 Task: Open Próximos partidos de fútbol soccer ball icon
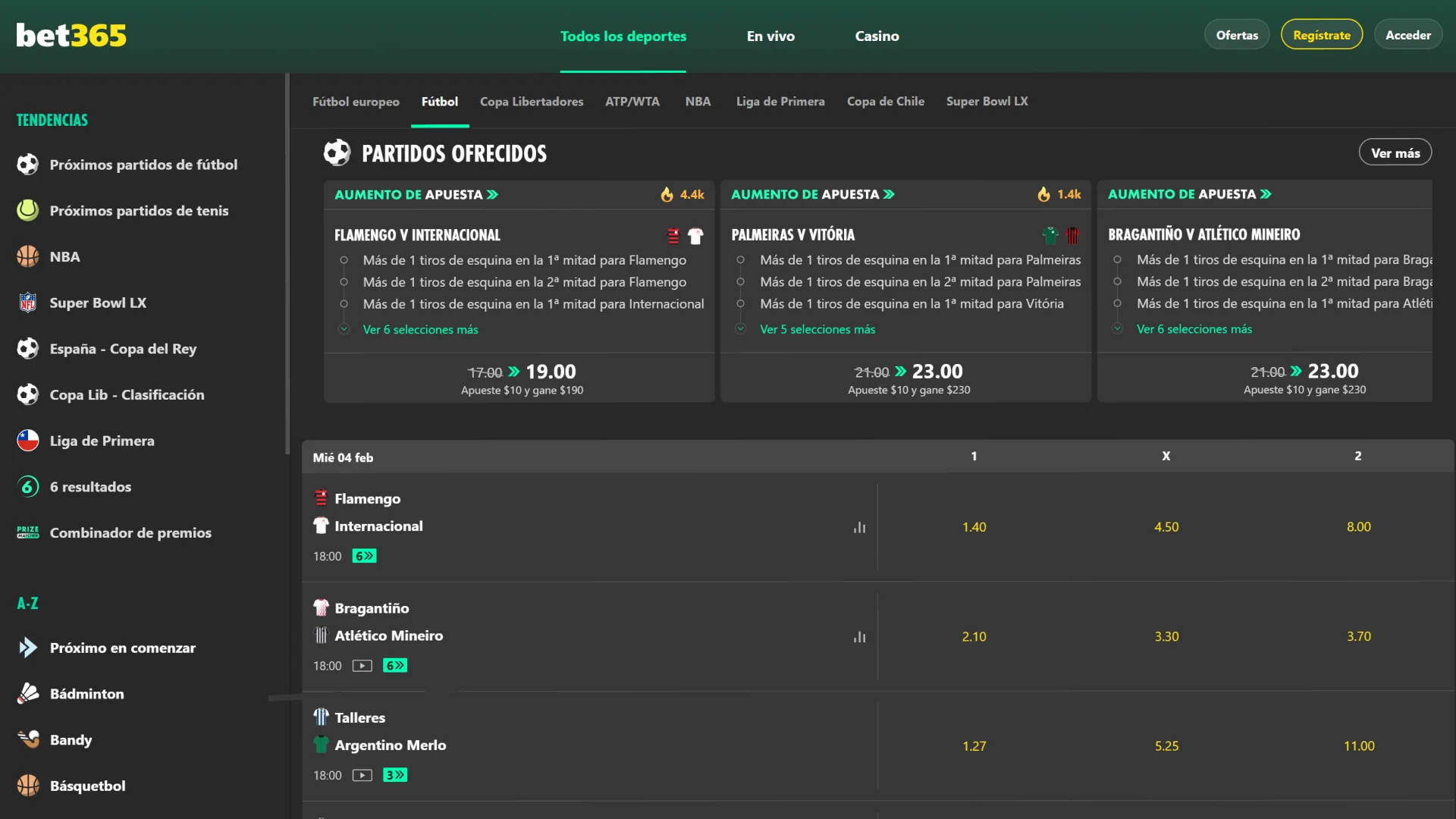tap(28, 165)
